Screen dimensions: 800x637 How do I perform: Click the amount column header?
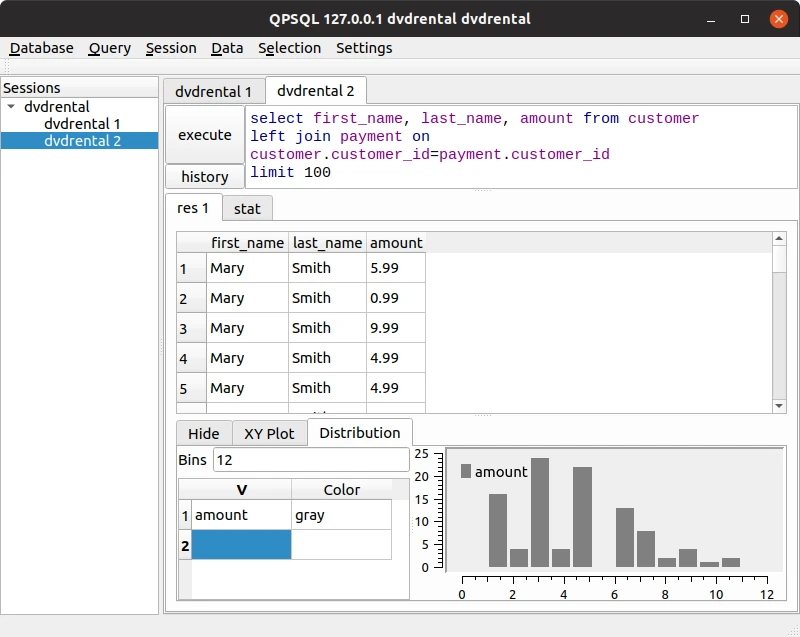click(x=396, y=243)
